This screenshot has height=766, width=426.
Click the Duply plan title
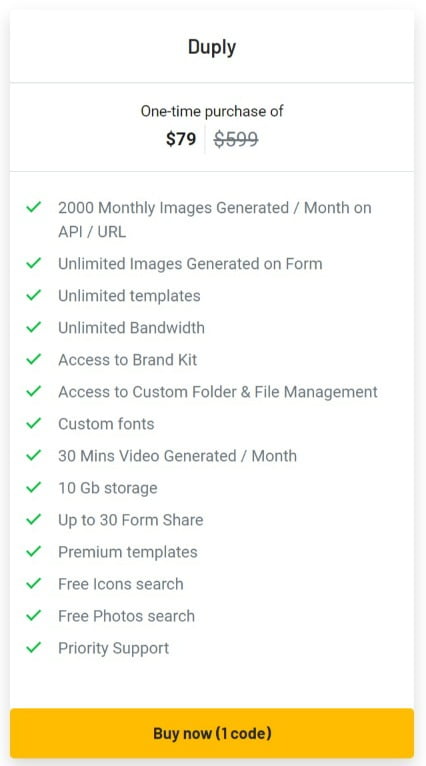(212, 47)
